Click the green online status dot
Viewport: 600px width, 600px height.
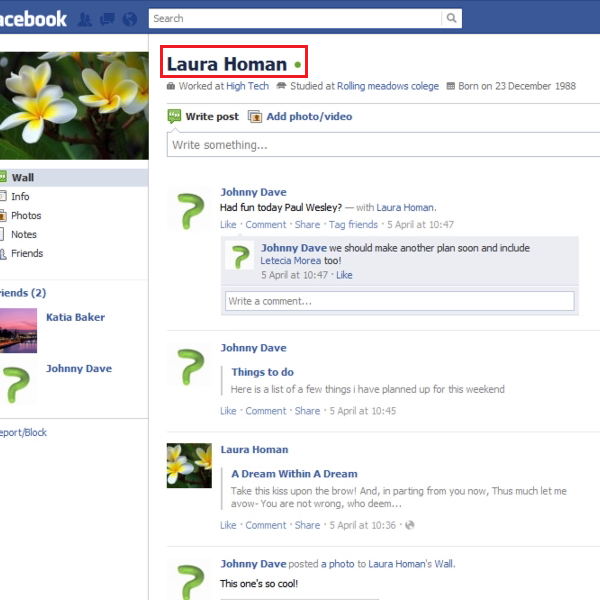coord(298,65)
